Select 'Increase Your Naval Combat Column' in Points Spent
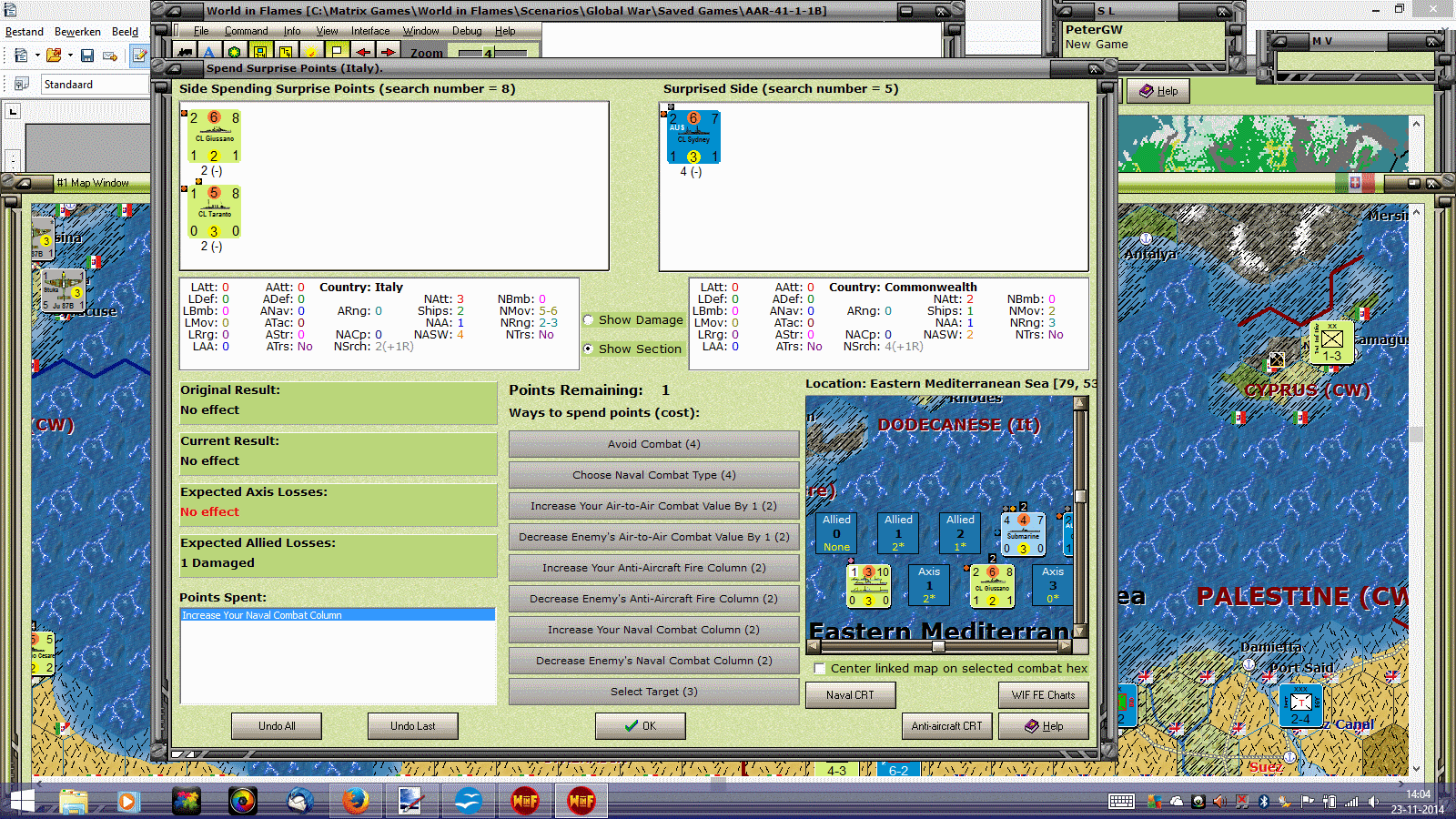 pos(338,615)
